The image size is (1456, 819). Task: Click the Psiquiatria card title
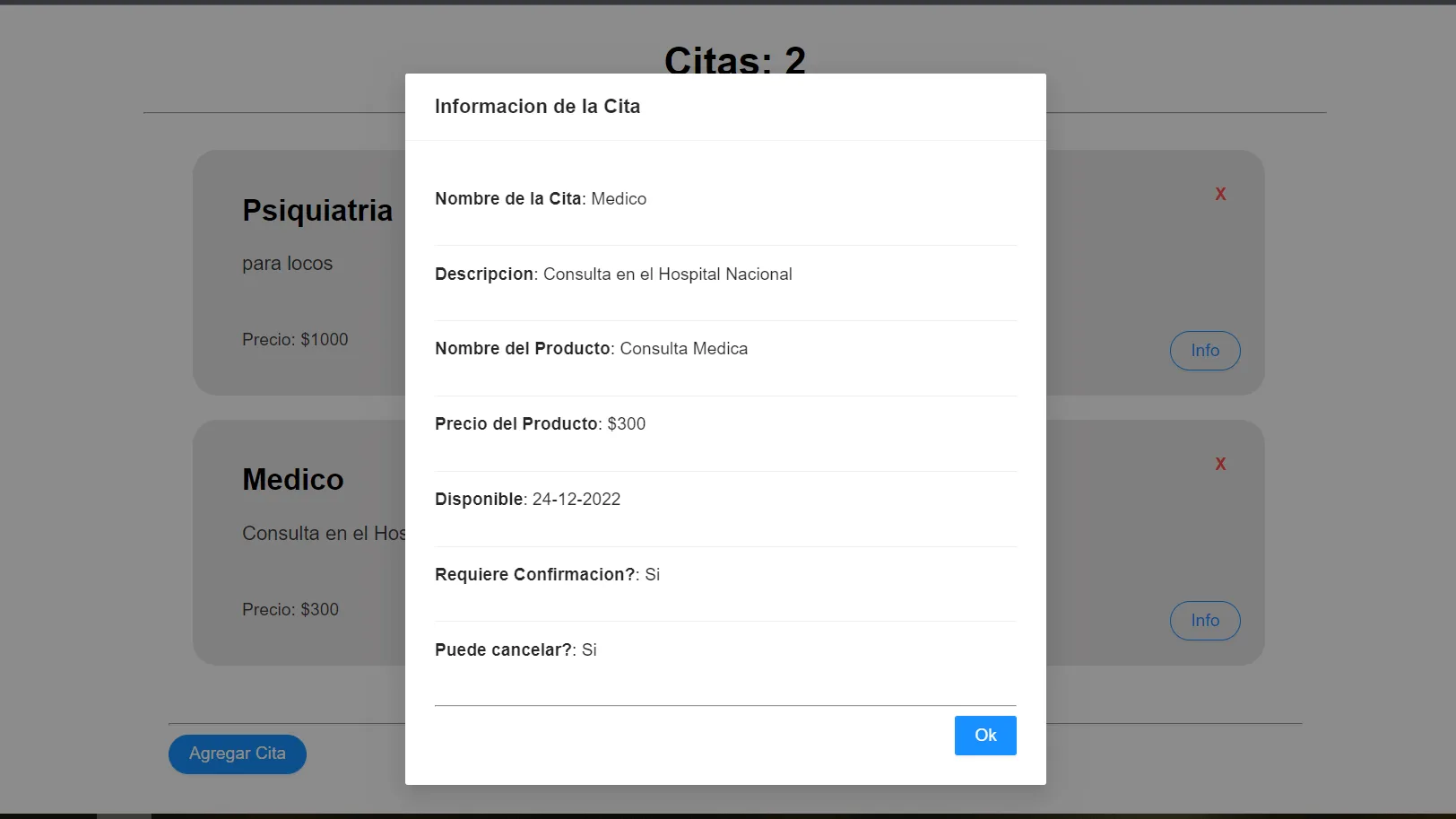click(x=317, y=211)
